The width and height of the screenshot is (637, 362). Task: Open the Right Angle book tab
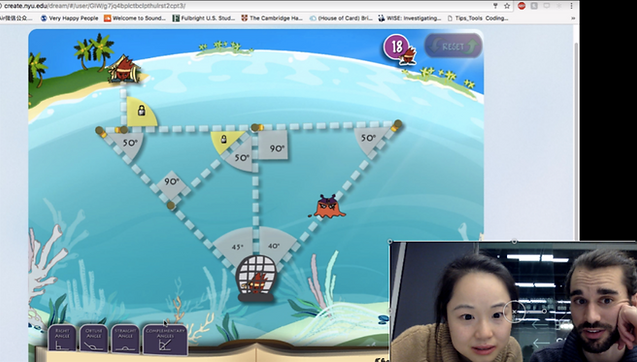point(62,338)
